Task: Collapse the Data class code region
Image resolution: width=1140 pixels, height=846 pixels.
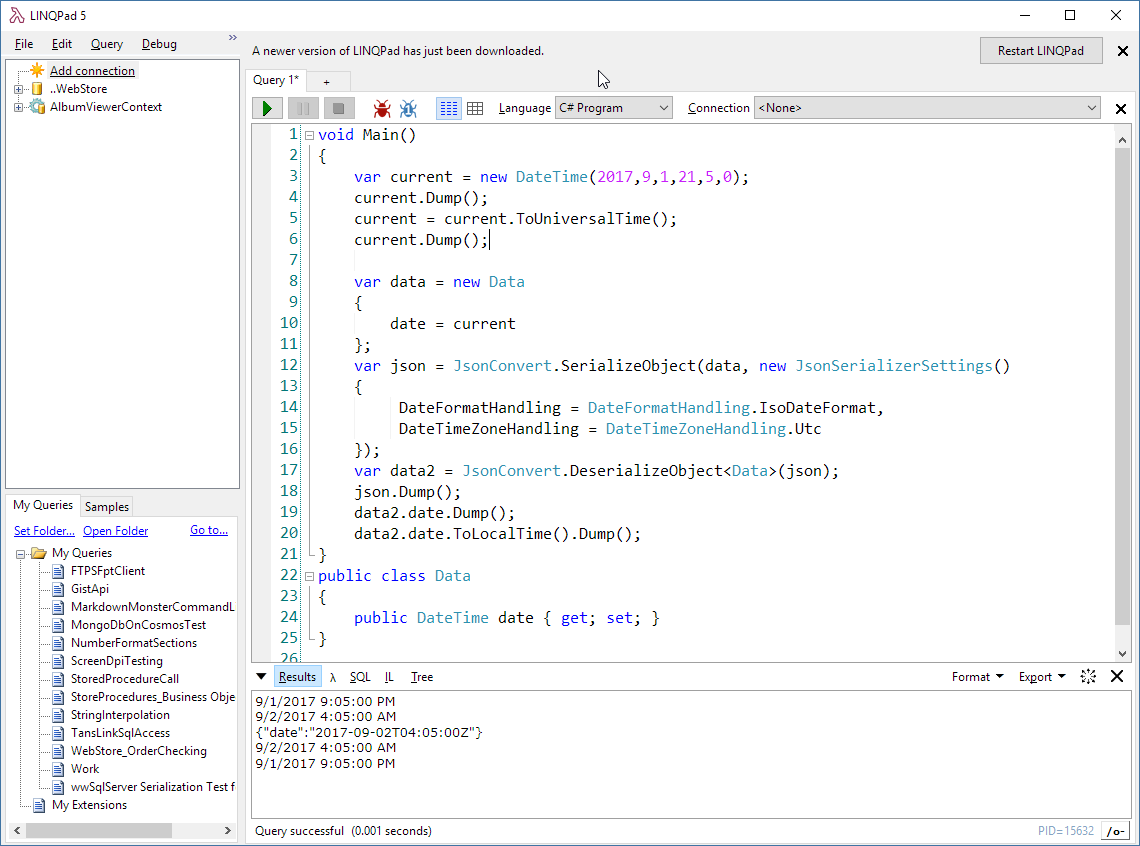Action: click(x=308, y=575)
